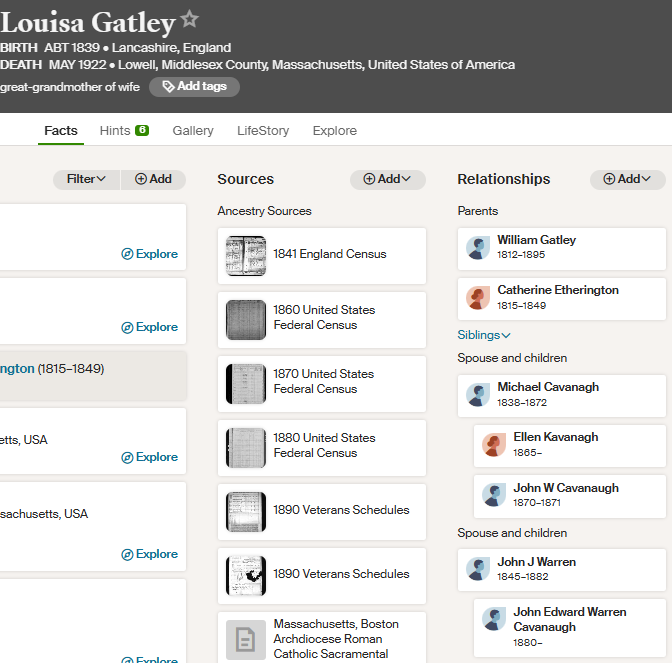Click Catherine Etherington's profile avatar icon
Image resolution: width=672 pixels, height=663 pixels.
pos(478,298)
